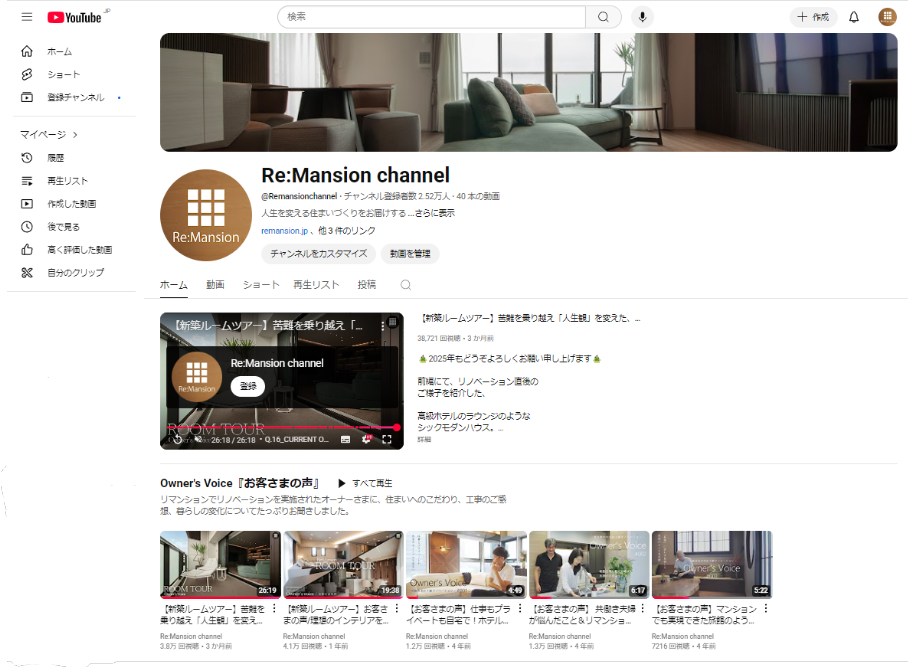Viewport: 908px width, 667px height.
Task: Open options for 苦難を乗り越え「人生観」 video card
Action: pyautogui.click(x=274, y=609)
